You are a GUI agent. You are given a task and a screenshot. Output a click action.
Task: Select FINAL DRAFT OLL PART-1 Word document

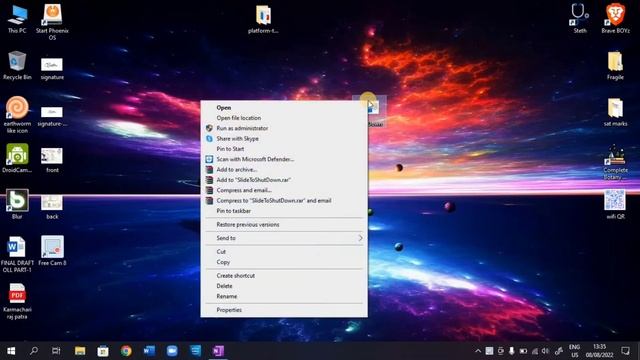[x=17, y=254]
